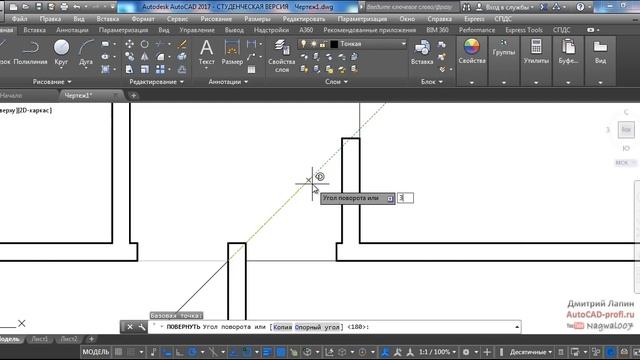Expand command line history arrow
This screenshot has height=360, width=640.
517,327
